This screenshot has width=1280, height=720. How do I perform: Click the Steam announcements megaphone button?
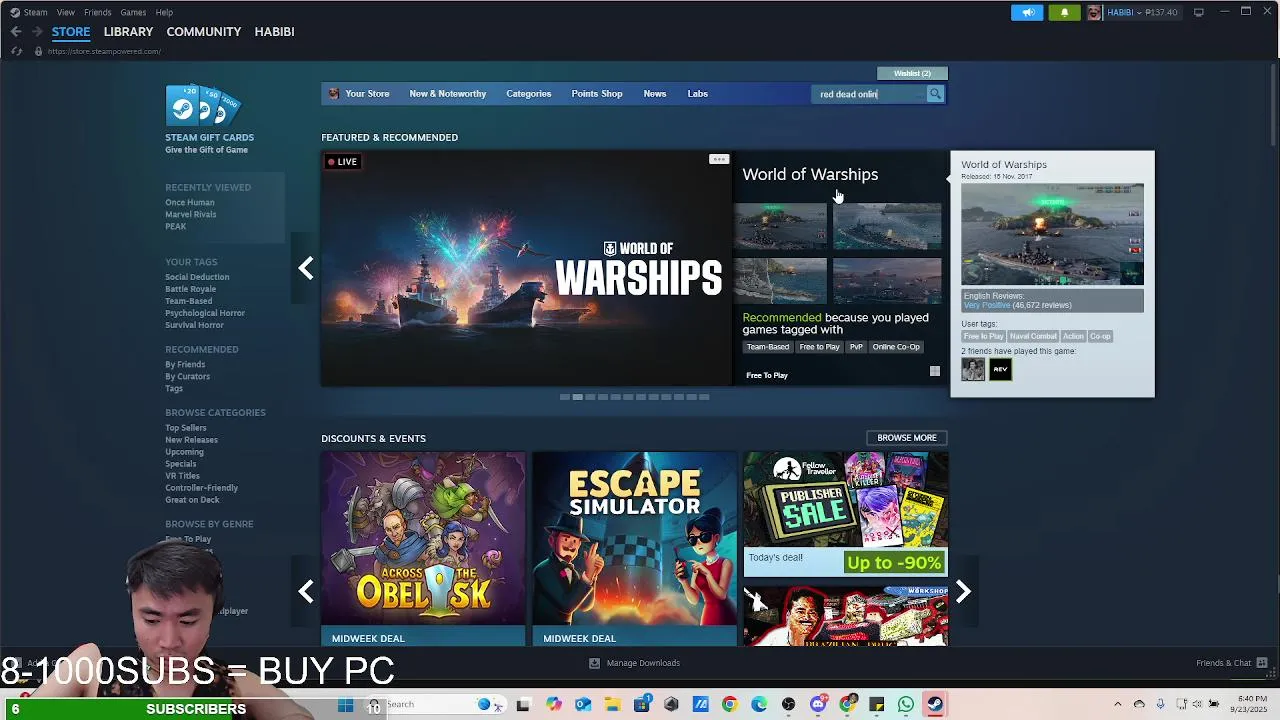[1027, 12]
